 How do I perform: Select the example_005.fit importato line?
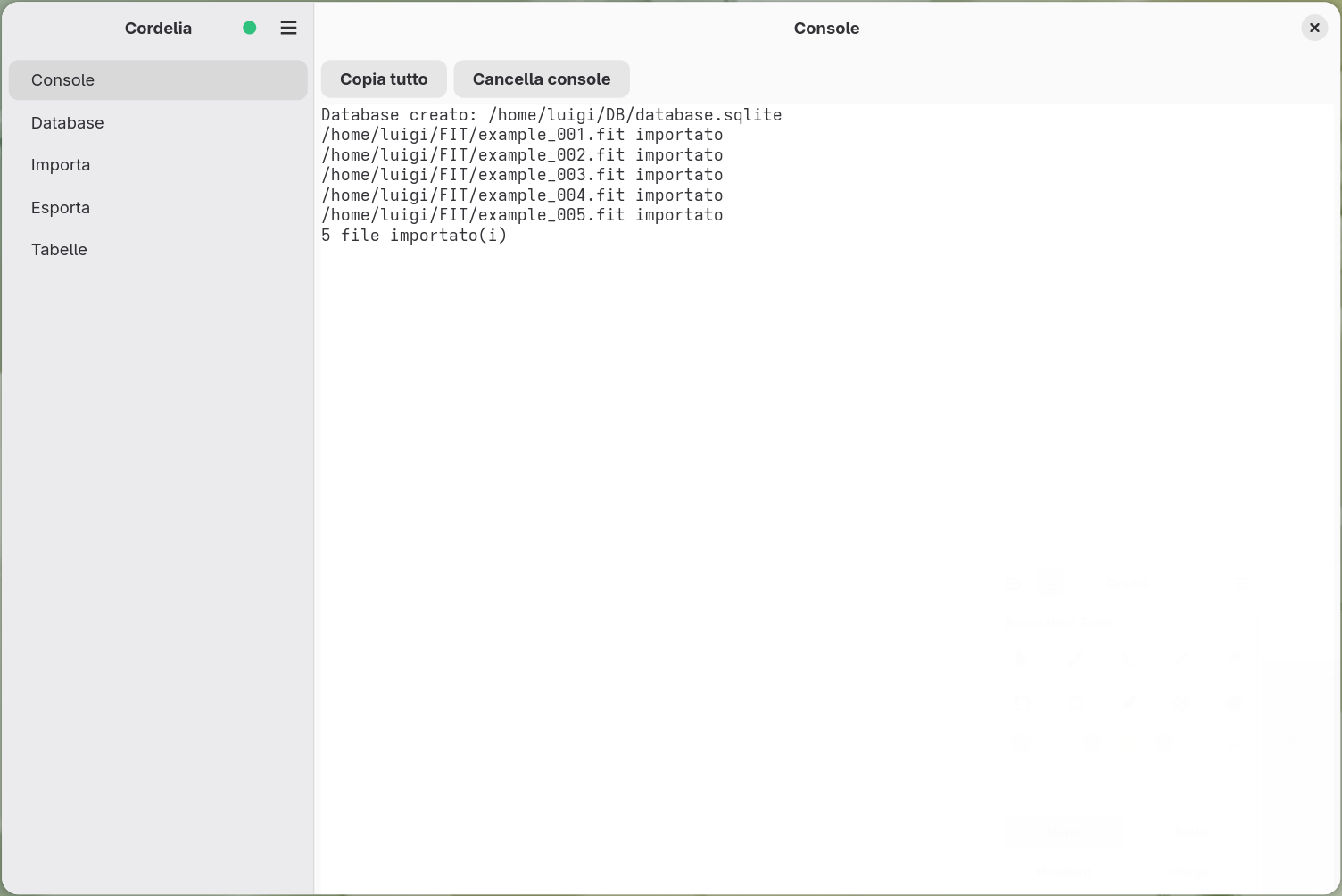[522, 215]
